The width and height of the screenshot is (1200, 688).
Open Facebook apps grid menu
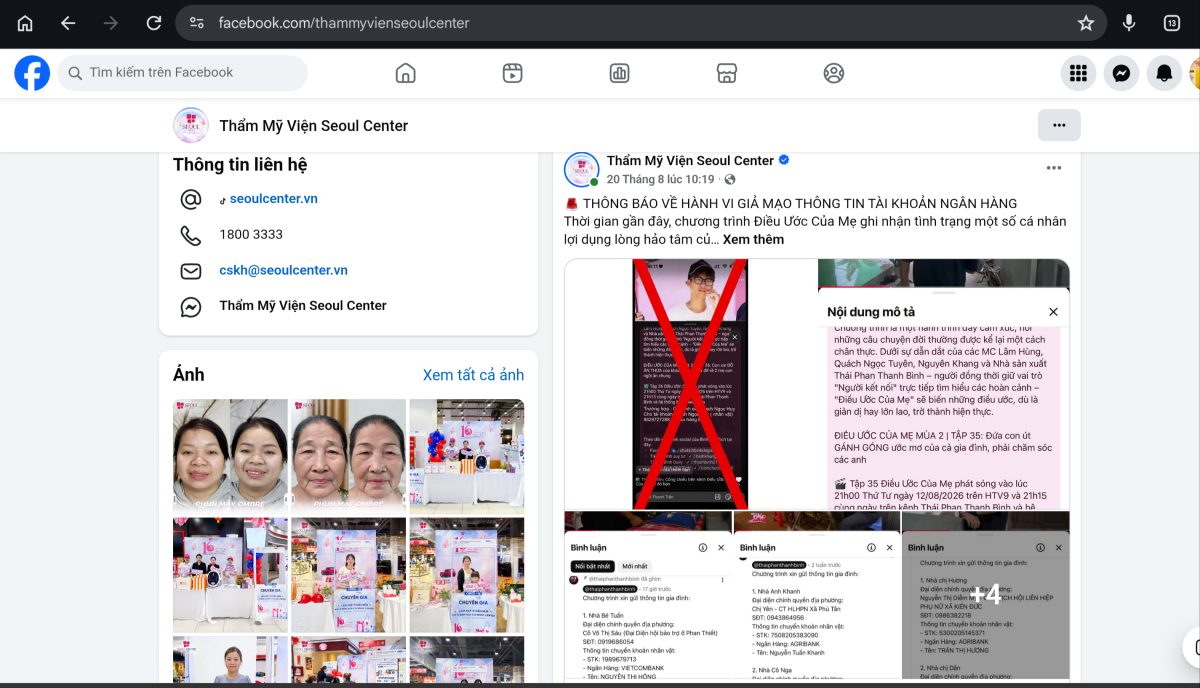[x=1078, y=73]
